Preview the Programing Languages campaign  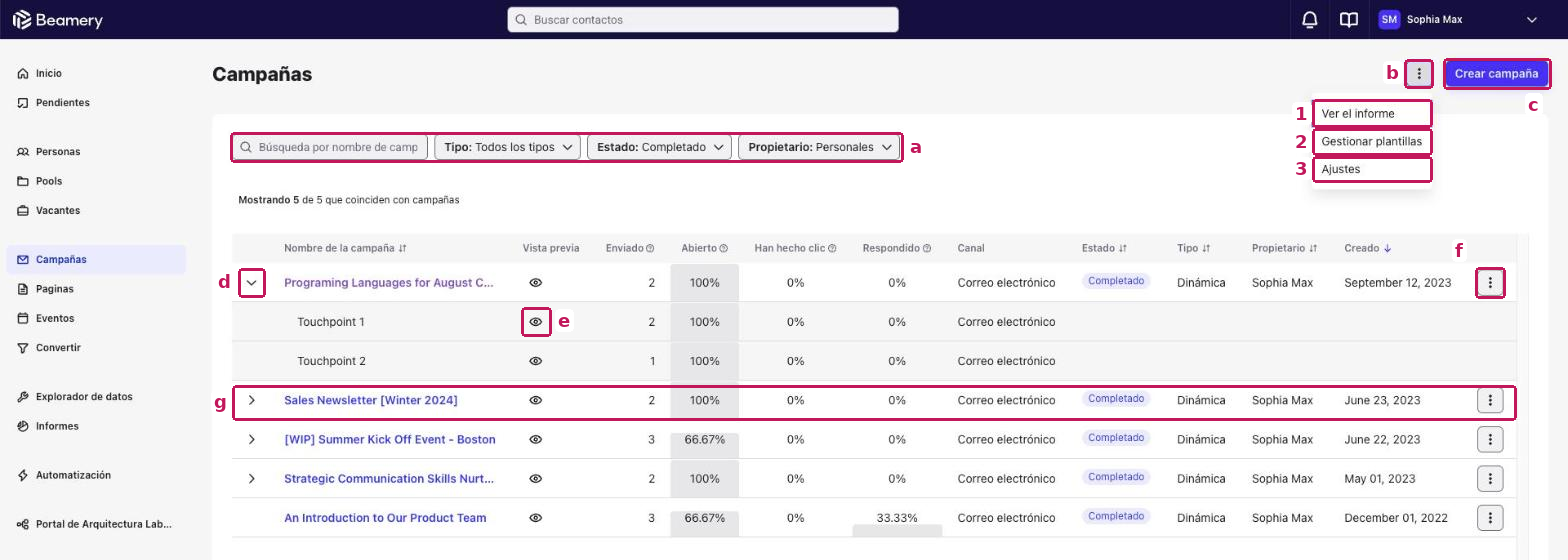point(536,283)
